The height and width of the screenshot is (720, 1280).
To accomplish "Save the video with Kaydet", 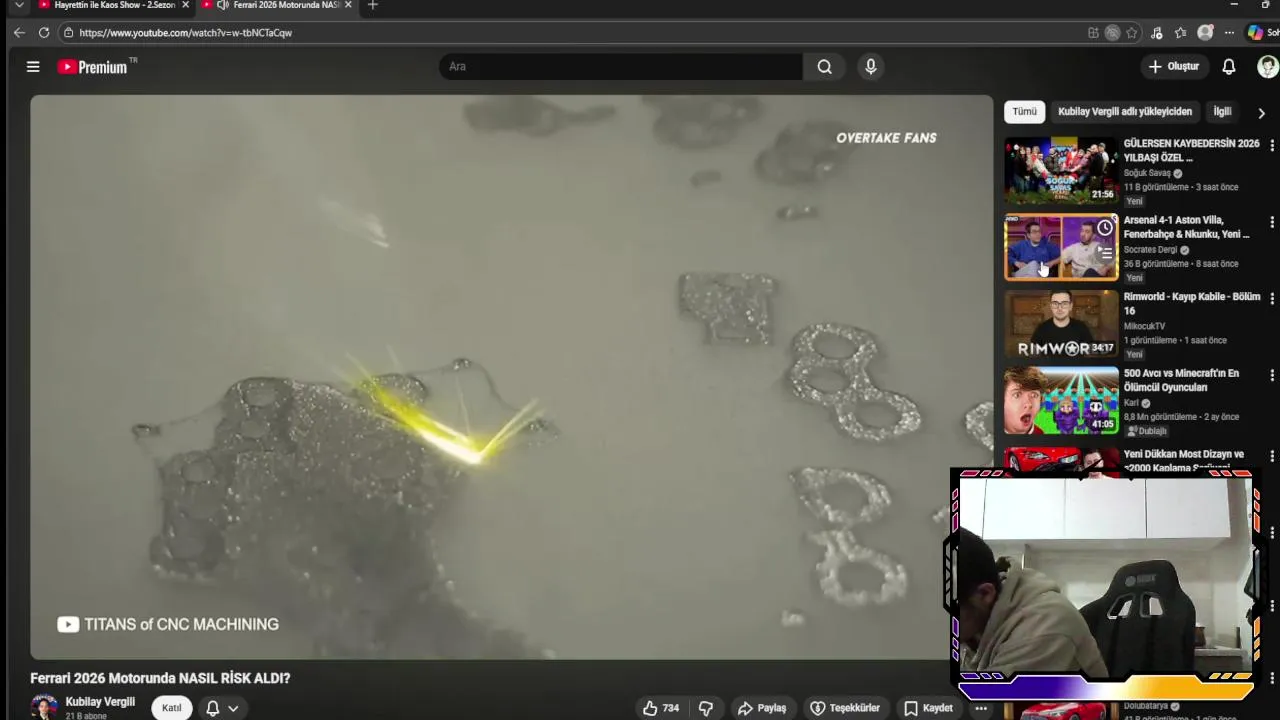I will pos(928,708).
